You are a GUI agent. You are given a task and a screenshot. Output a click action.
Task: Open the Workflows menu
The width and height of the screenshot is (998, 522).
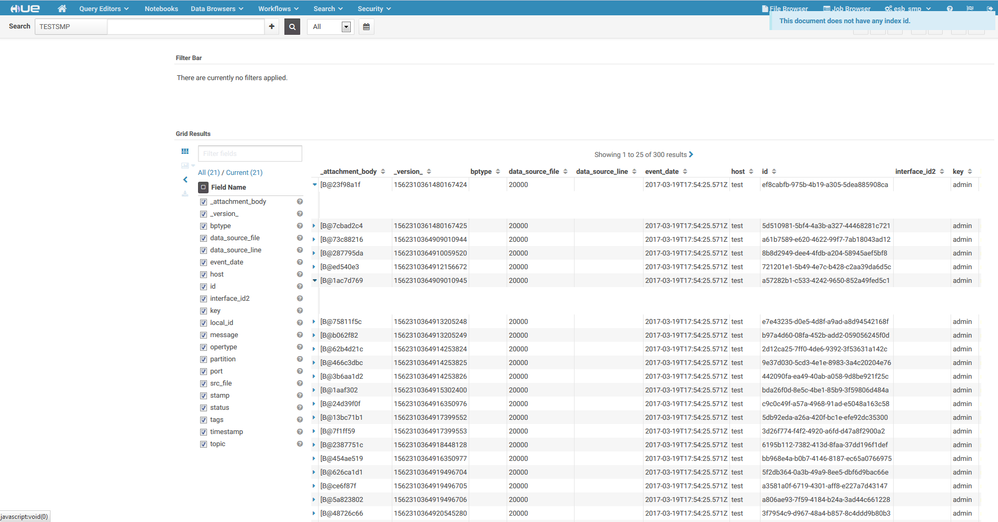(277, 9)
